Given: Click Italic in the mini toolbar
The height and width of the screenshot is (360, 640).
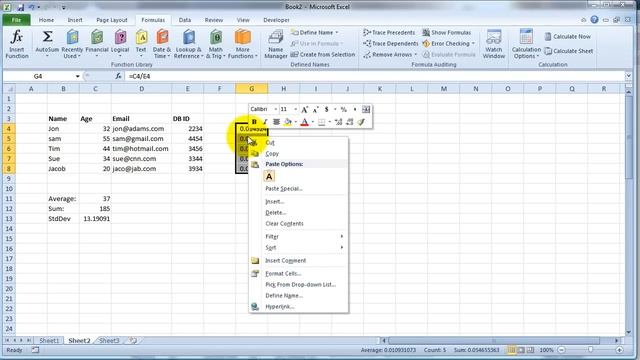Looking at the screenshot, I should click(265, 122).
